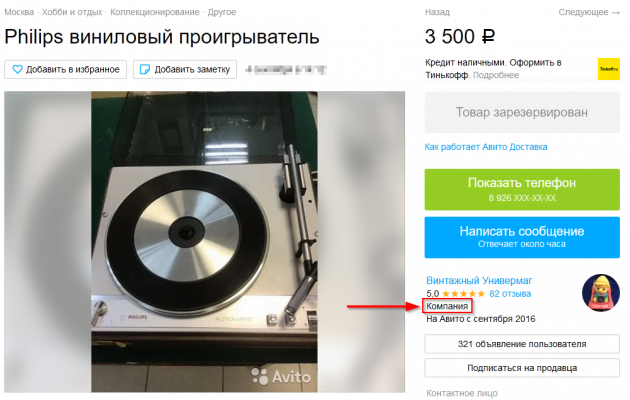630x400 pixels.
Task: Click the Добавить заметку button
Action: click(x=185, y=69)
